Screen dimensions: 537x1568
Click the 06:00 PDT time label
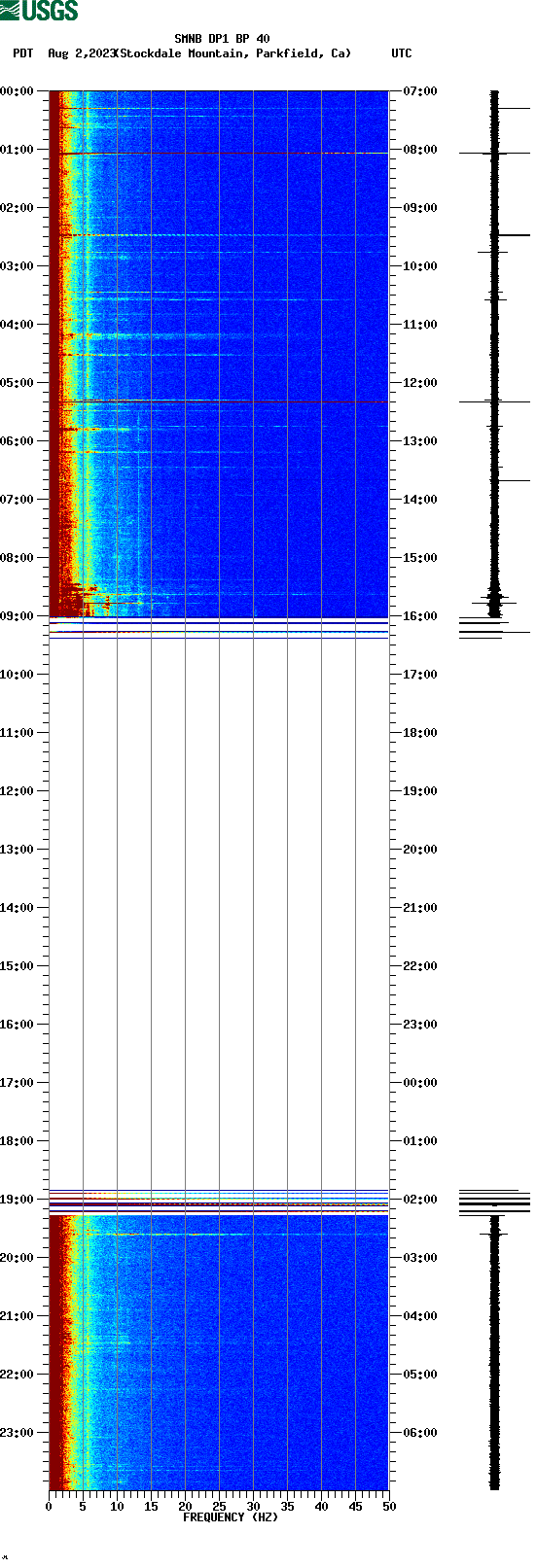click(18, 441)
